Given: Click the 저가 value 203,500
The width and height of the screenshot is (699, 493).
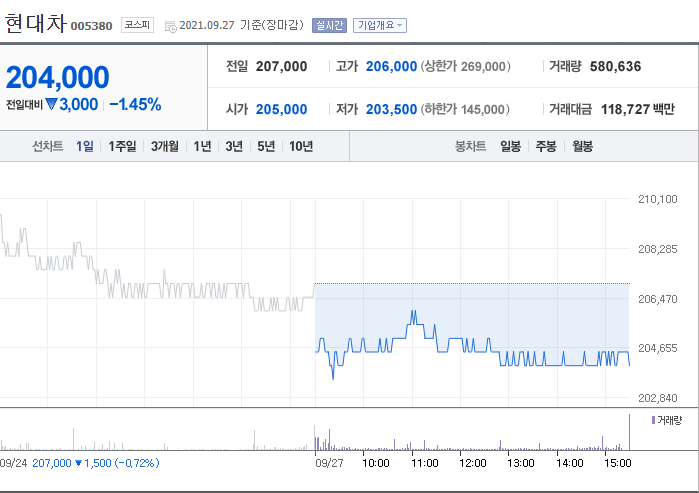Looking at the screenshot, I should click(391, 109).
